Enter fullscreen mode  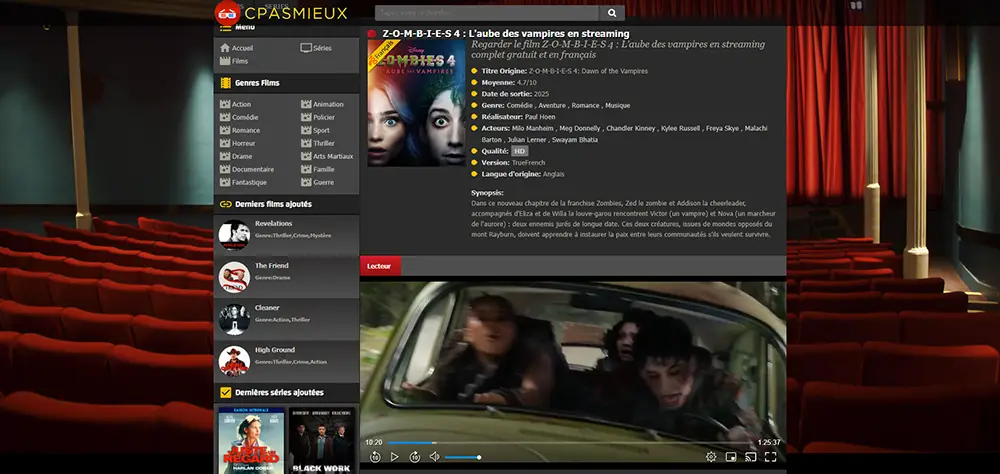pyautogui.click(x=770, y=457)
